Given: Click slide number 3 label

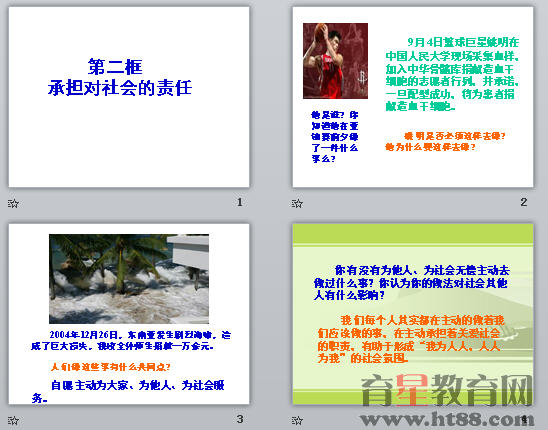Looking at the screenshot, I should tap(240, 419).
